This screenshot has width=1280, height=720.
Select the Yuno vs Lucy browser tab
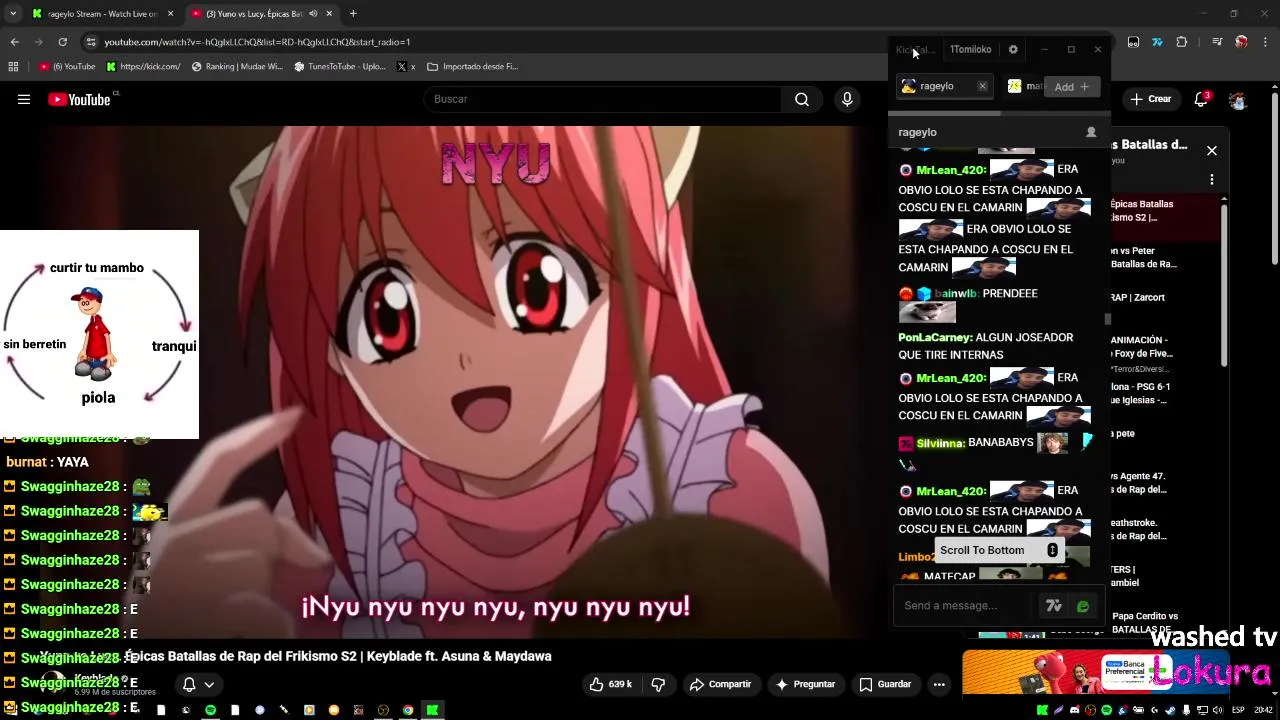point(262,14)
